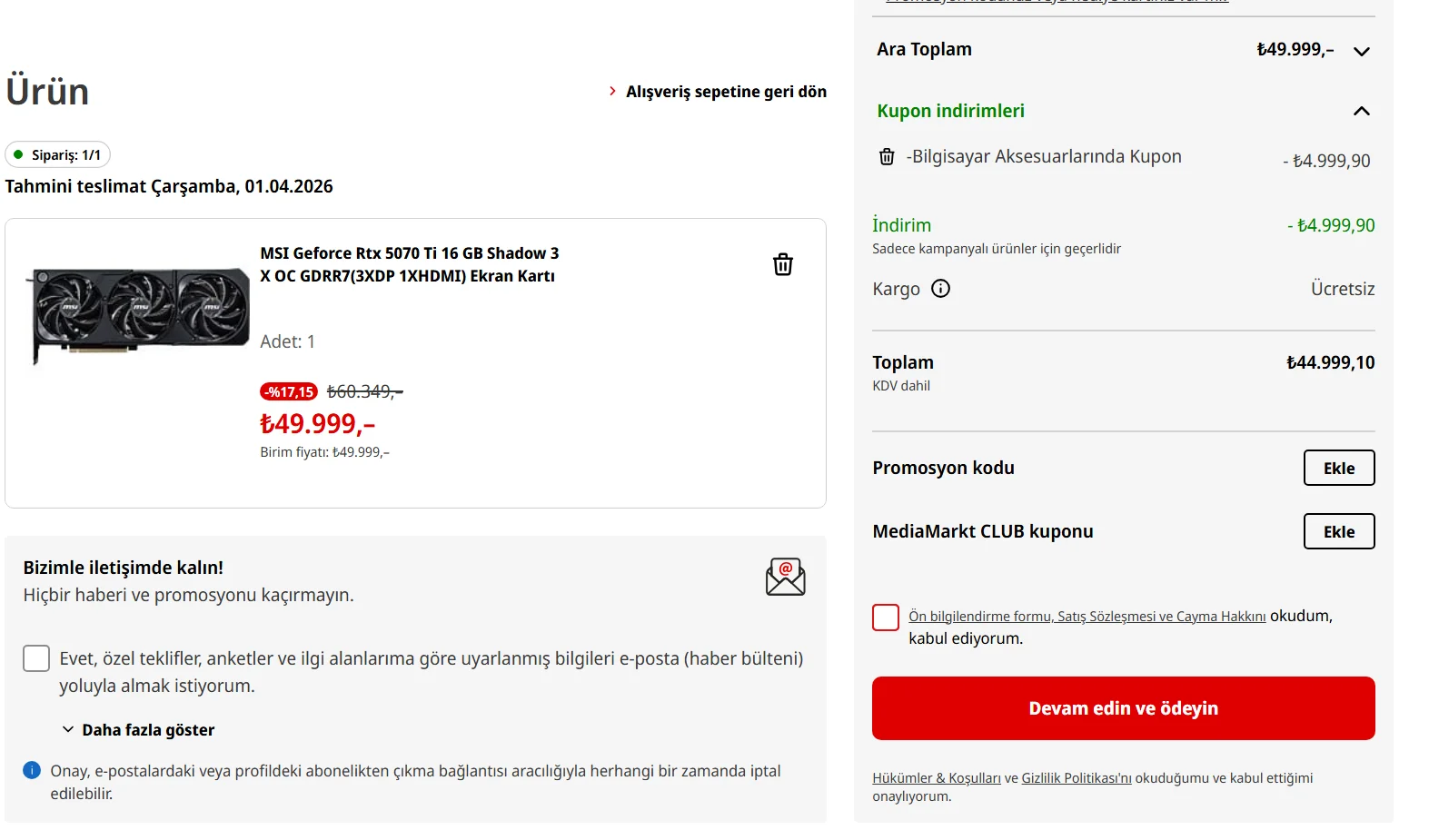Click the red -%17,15 discount badge
This screenshot has height=840, width=1429.
(x=289, y=392)
